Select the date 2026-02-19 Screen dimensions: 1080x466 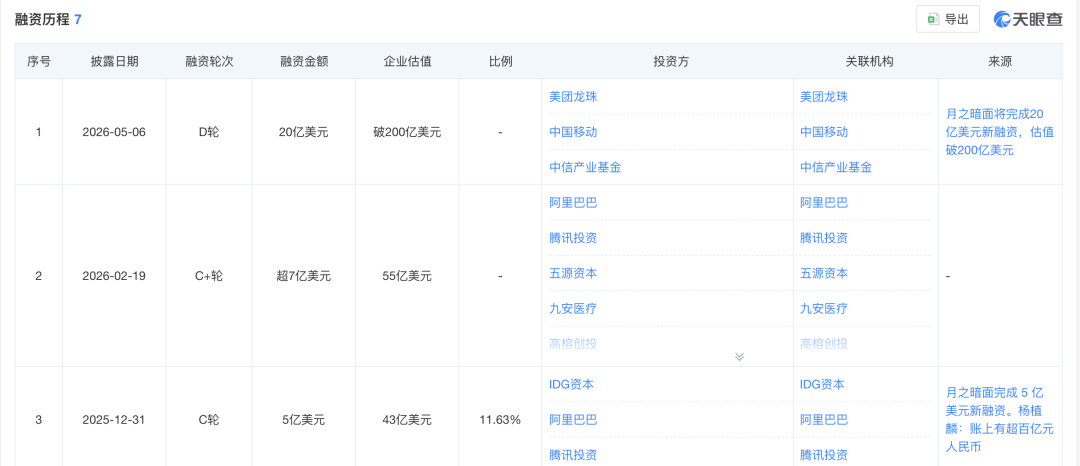click(114, 276)
